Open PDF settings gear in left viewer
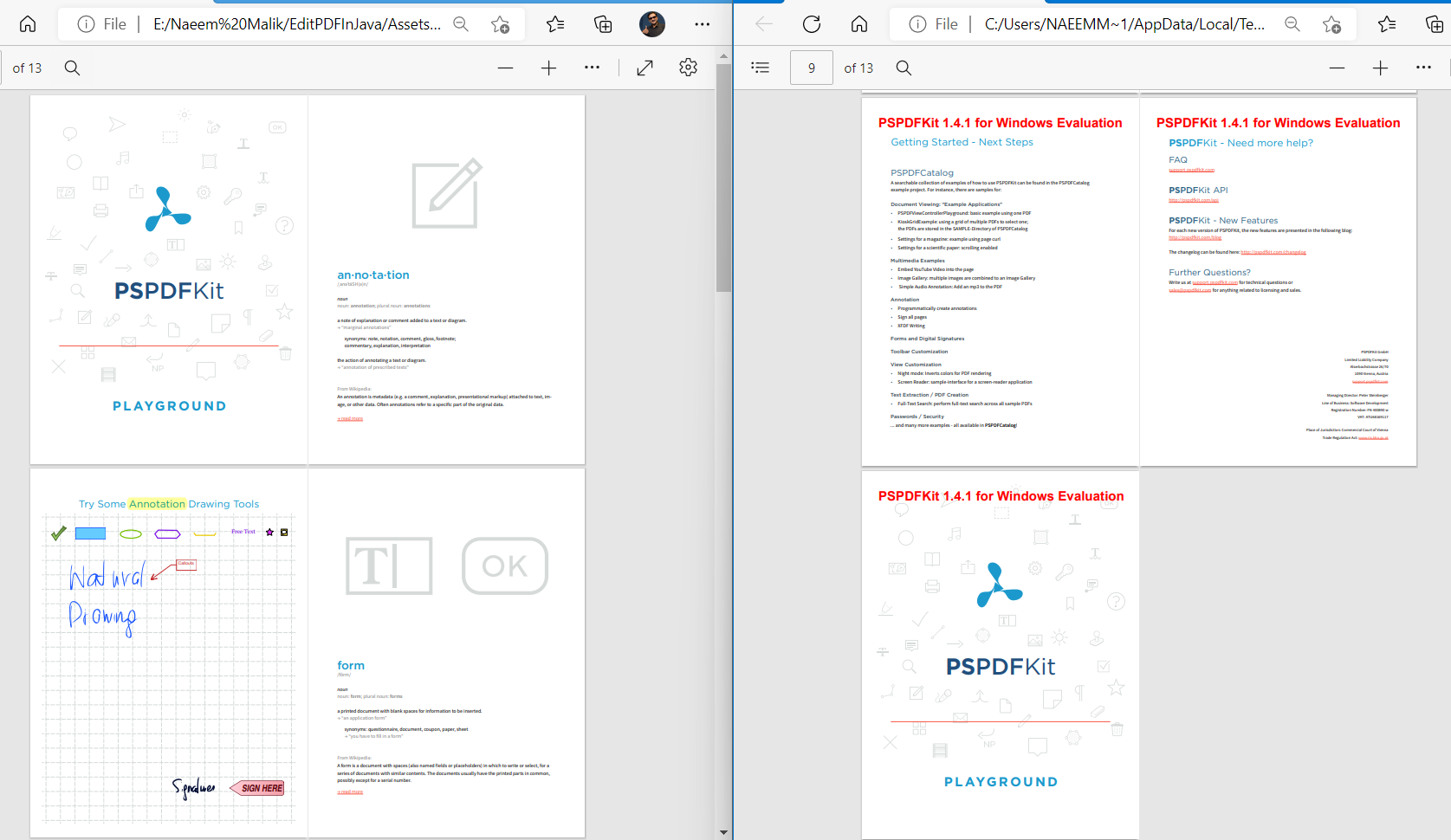Image resolution: width=1451 pixels, height=840 pixels. point(688,68)
